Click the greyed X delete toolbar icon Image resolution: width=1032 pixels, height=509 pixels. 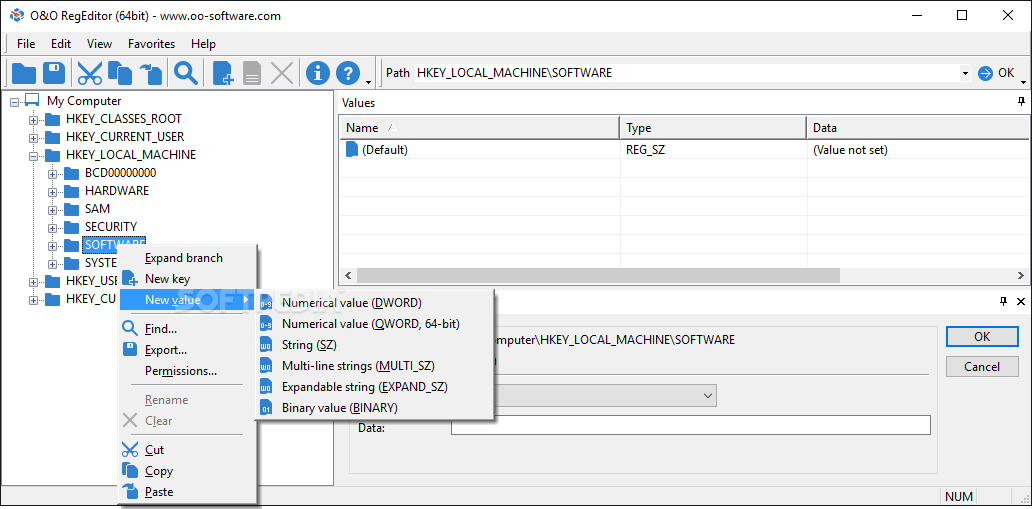[x=282, y=73]
